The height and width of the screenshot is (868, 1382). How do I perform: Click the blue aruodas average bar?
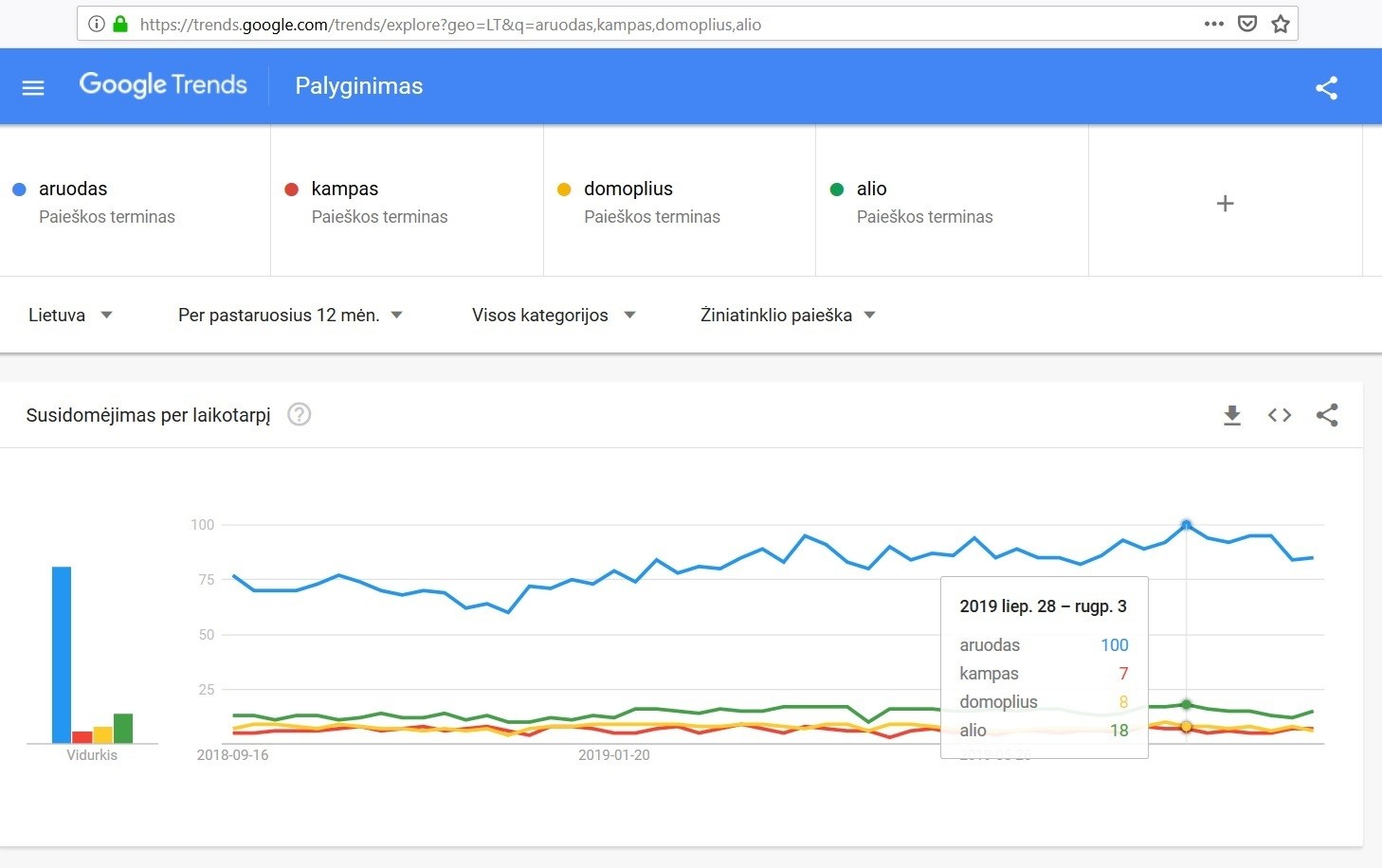click(x=62, y=655)
